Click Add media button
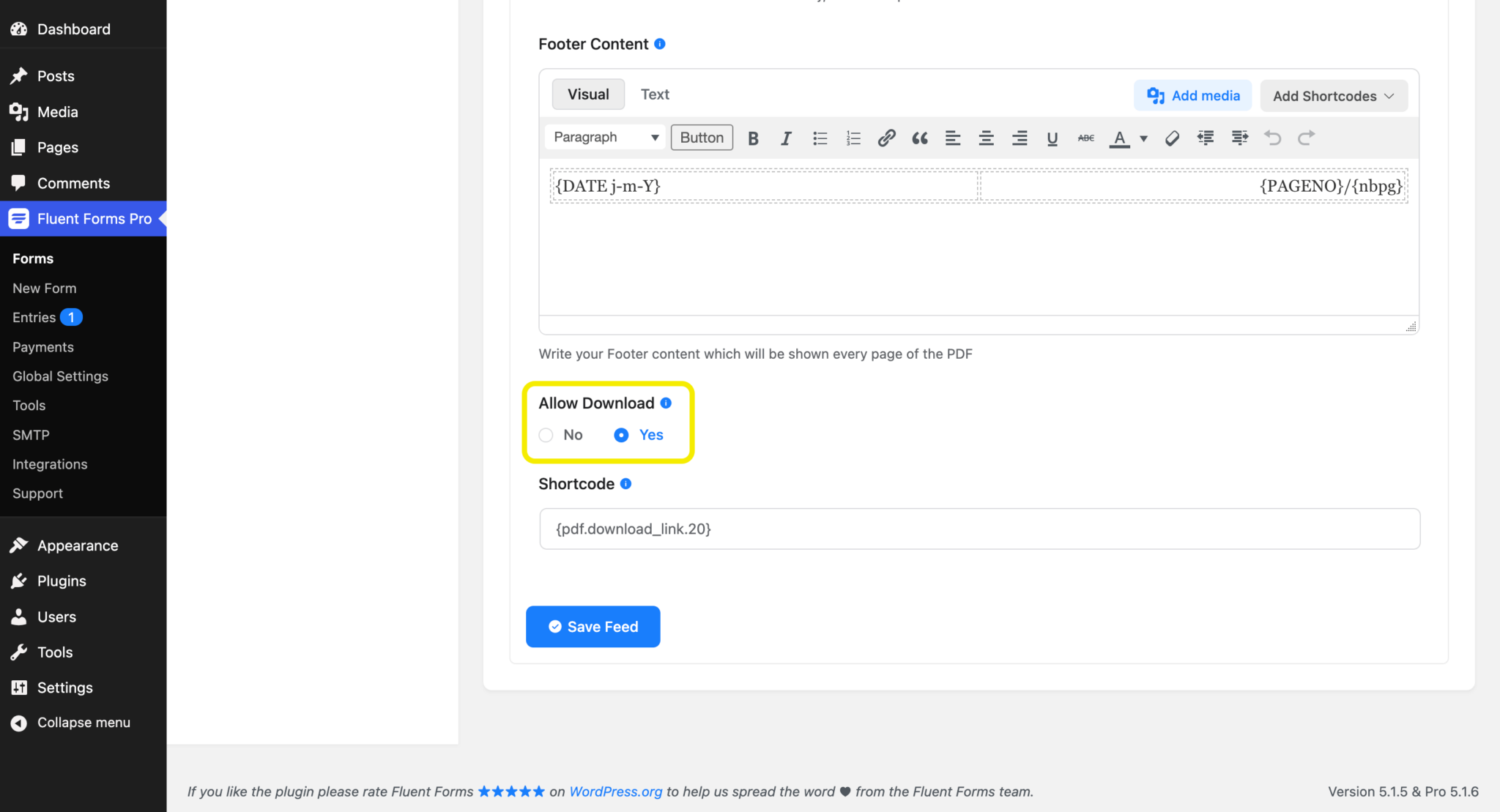The image size is (1500, 812). point(1193,96)
